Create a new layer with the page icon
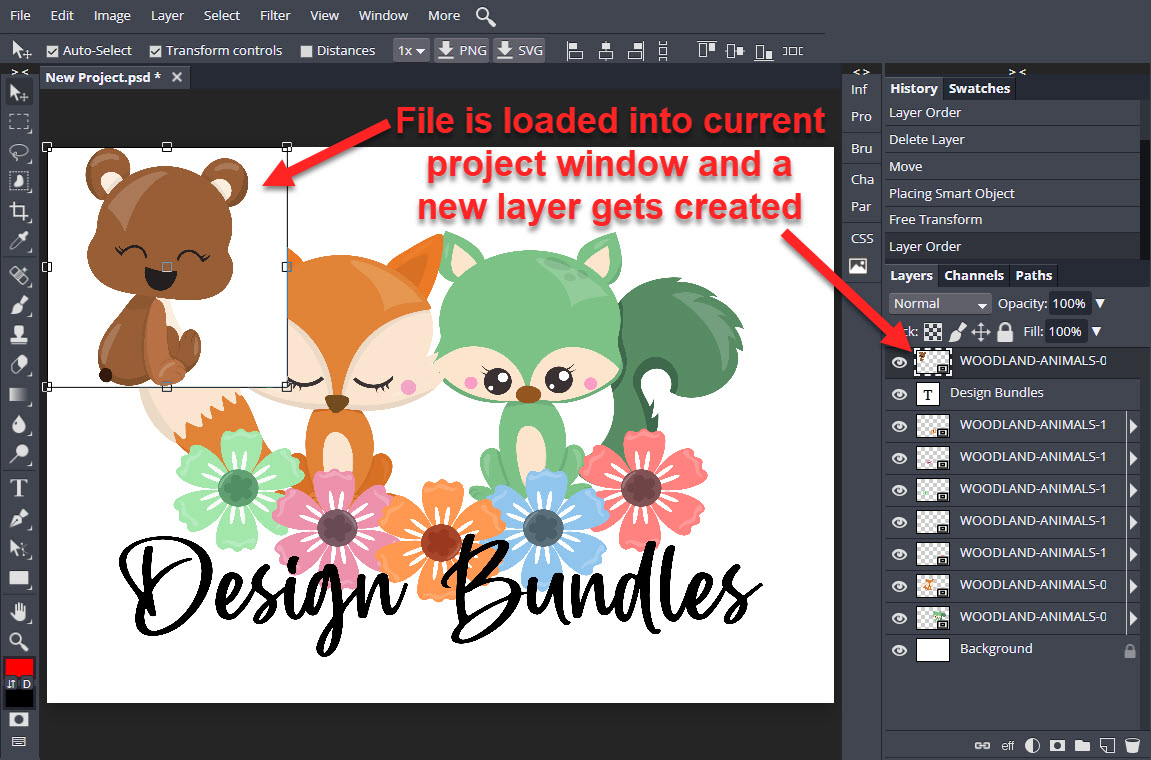The width and height of the screenshot is (1151, 760). (1108, 745)
